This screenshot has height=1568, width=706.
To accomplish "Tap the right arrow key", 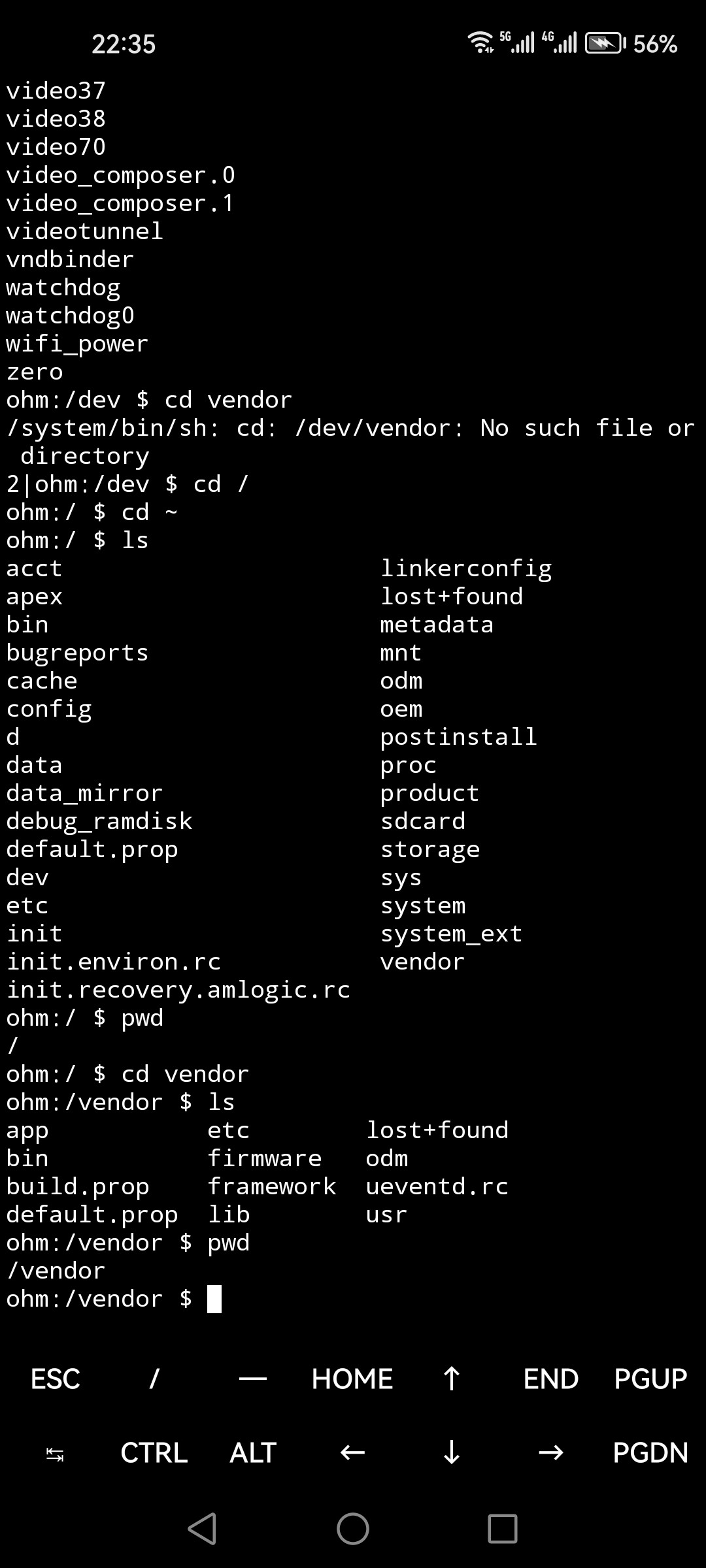I will 551,1453.
